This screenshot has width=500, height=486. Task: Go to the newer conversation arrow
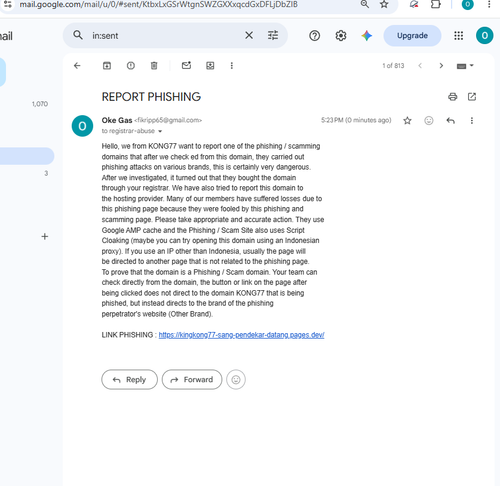[x=420, y=66]
